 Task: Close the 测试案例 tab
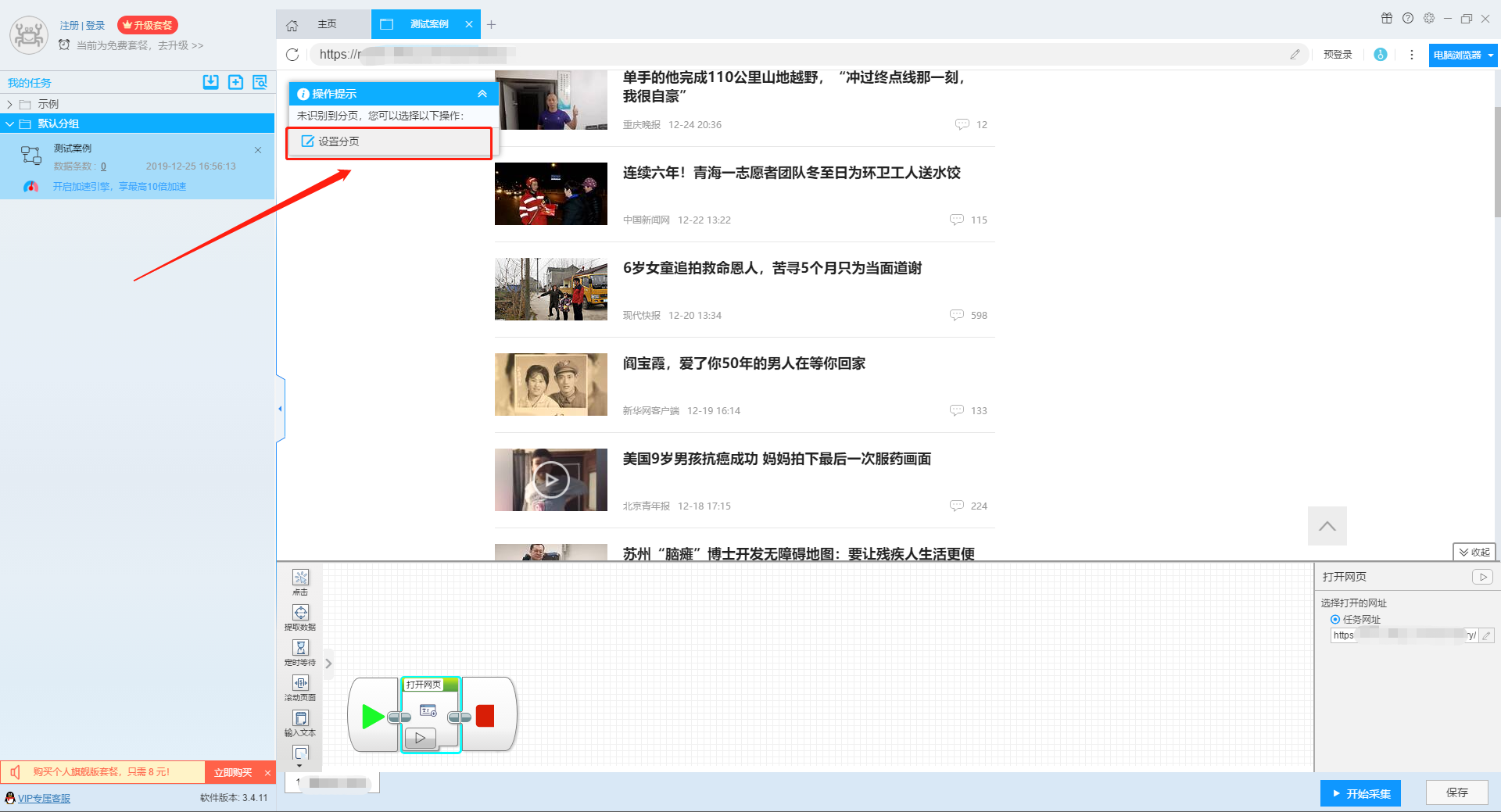(469, 24)
